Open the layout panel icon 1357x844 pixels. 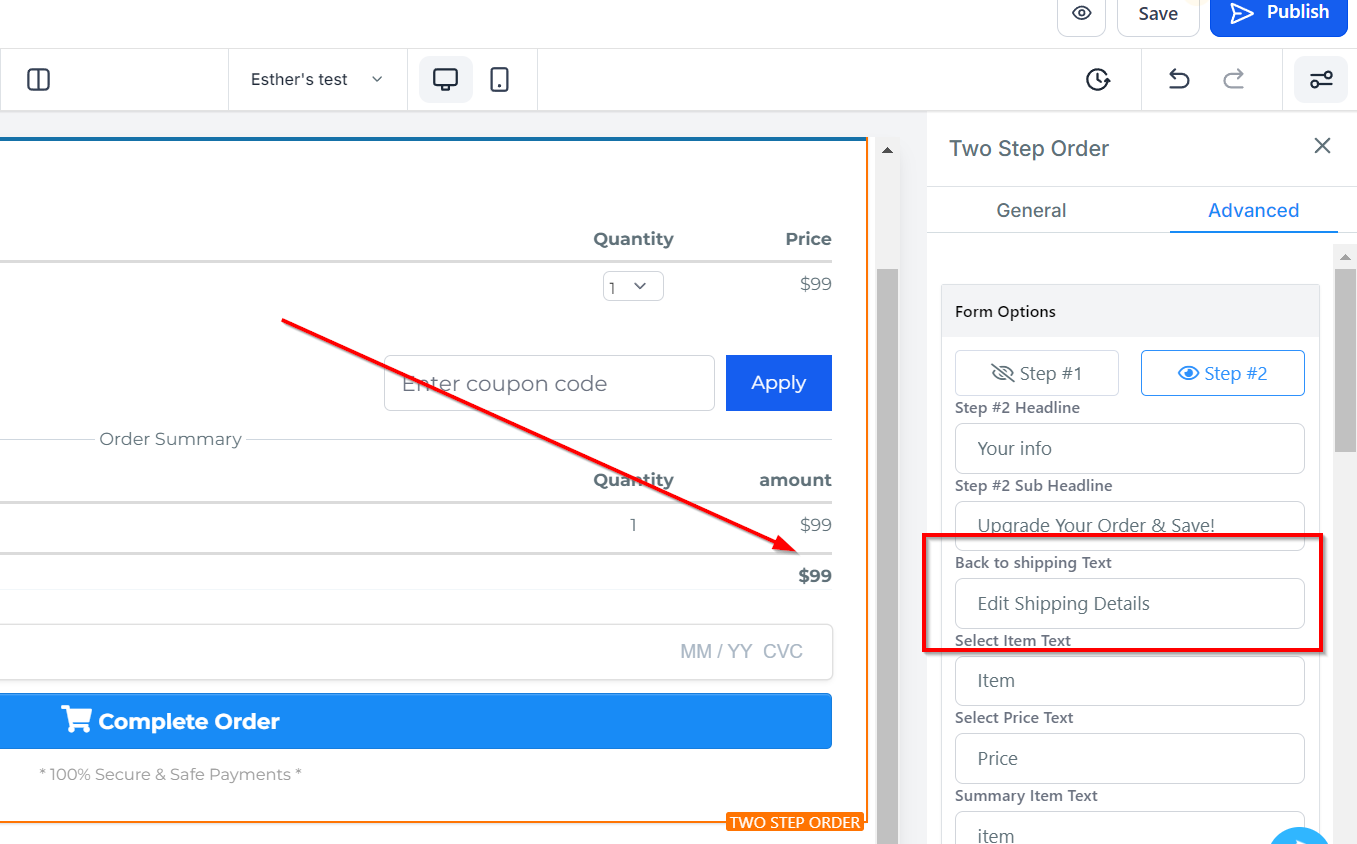[39, 80]
